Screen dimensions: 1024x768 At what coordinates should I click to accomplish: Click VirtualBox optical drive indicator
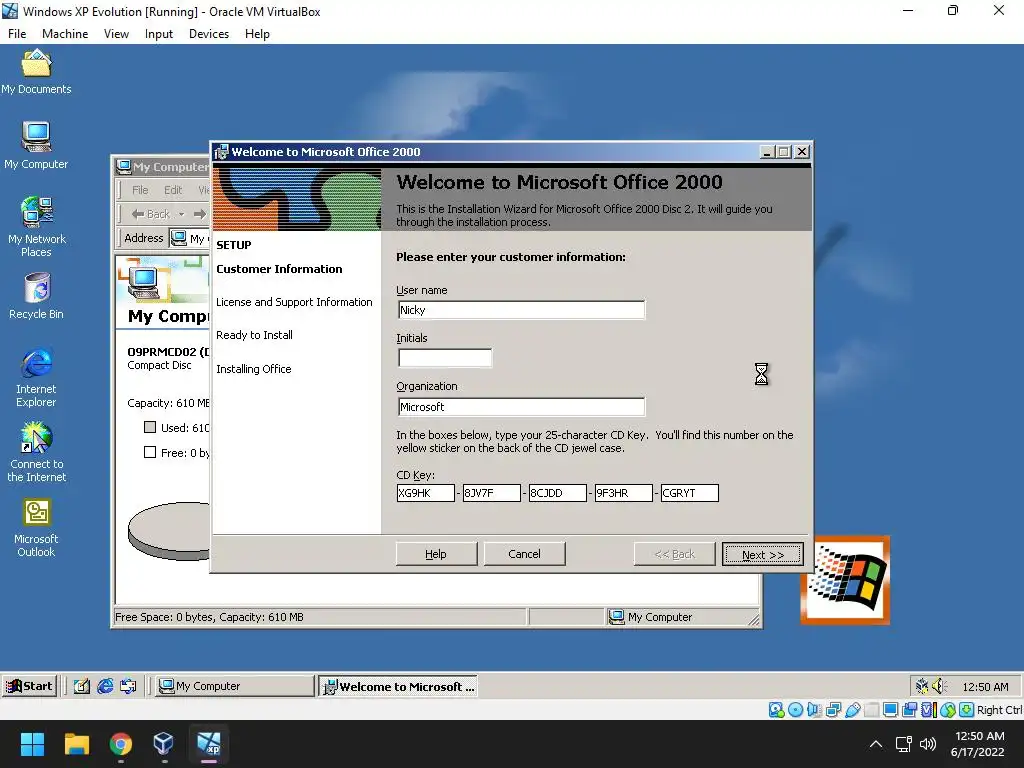pos(795,710)
